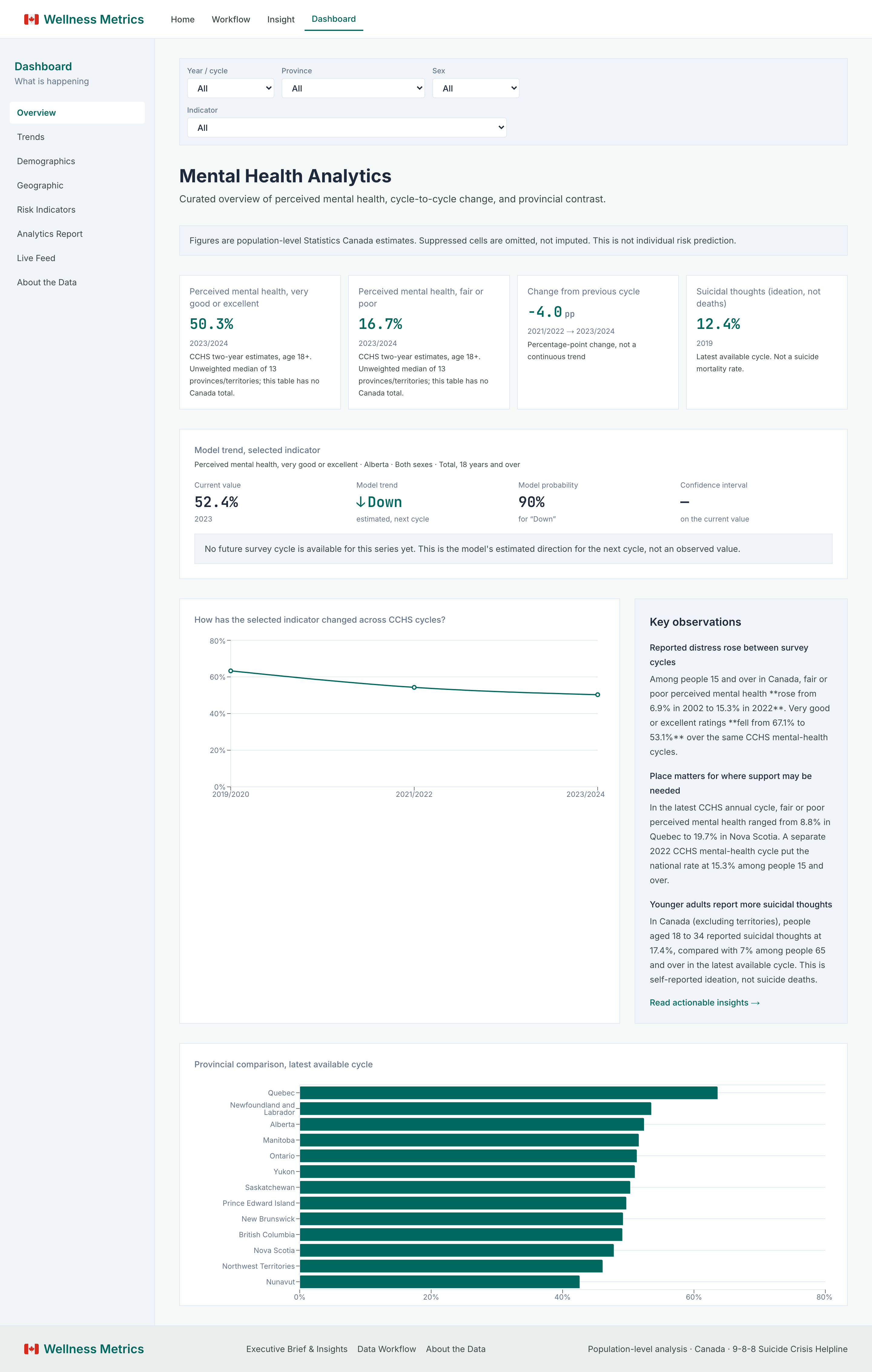Open the Sex filter dropdown
The height and width of the screenshot is (1372, 872).
point(476,88)
